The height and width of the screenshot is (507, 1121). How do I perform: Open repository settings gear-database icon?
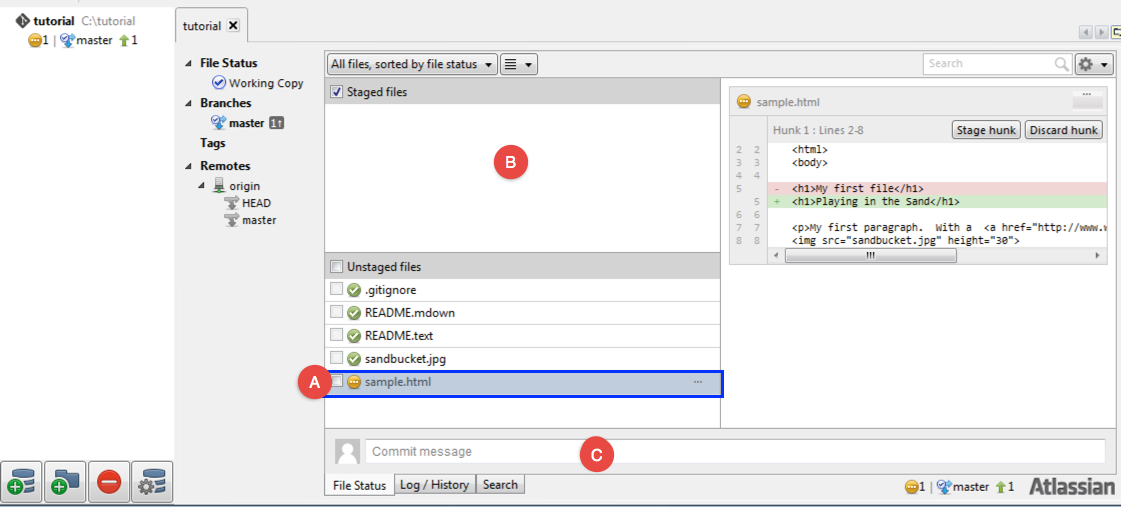point(152,483)
